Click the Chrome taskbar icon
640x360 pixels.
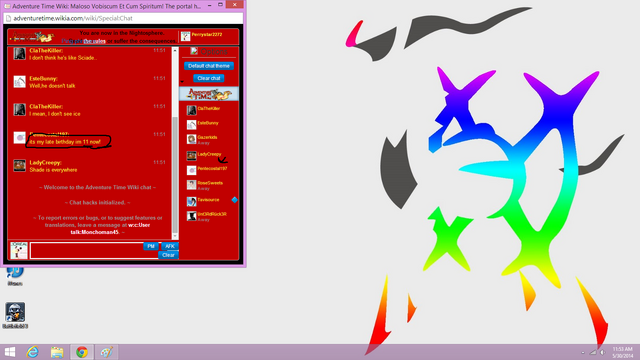pos(82,352)
